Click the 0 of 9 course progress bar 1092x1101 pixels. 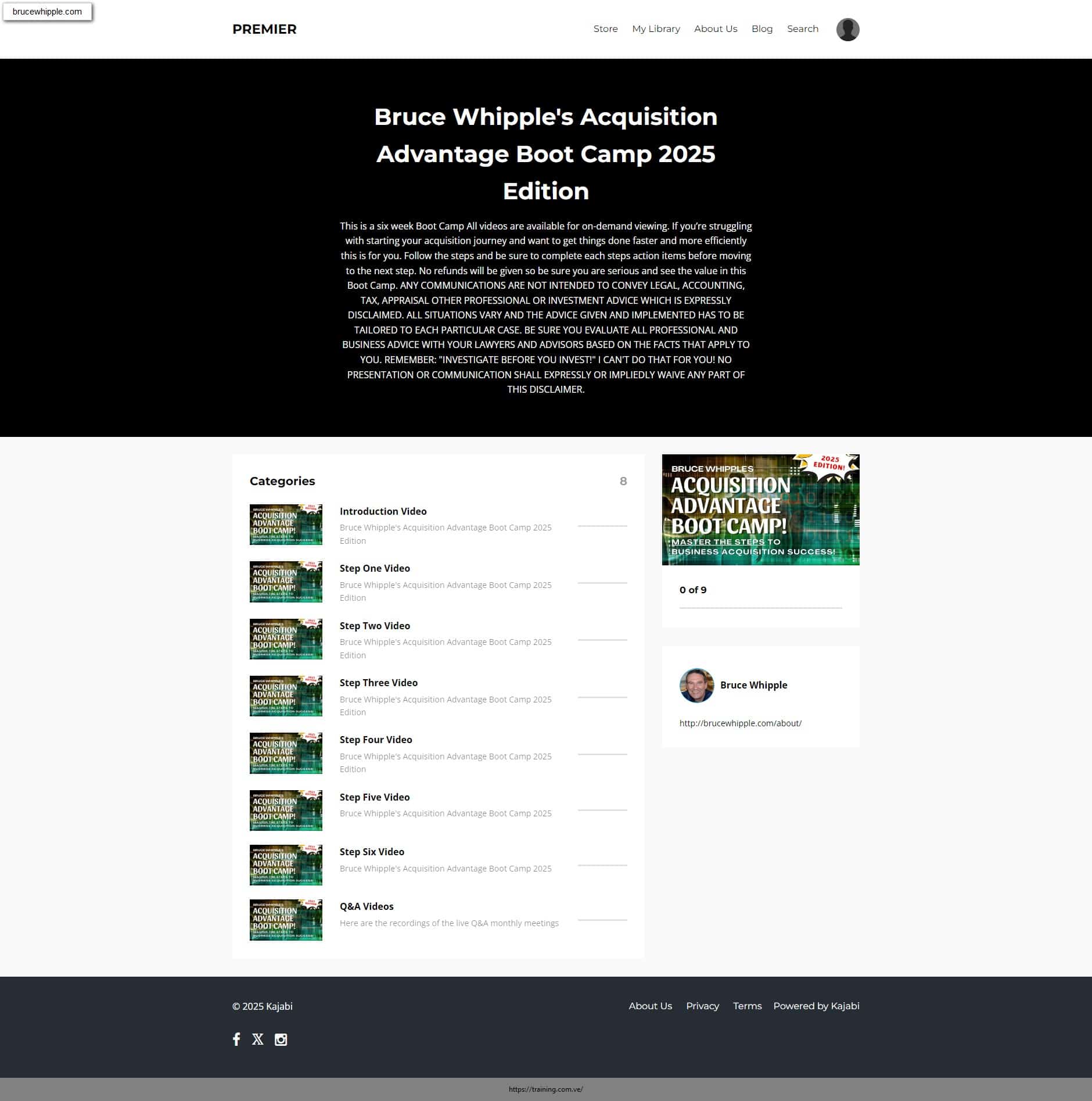pyautogui.click(x=760, y=608)
